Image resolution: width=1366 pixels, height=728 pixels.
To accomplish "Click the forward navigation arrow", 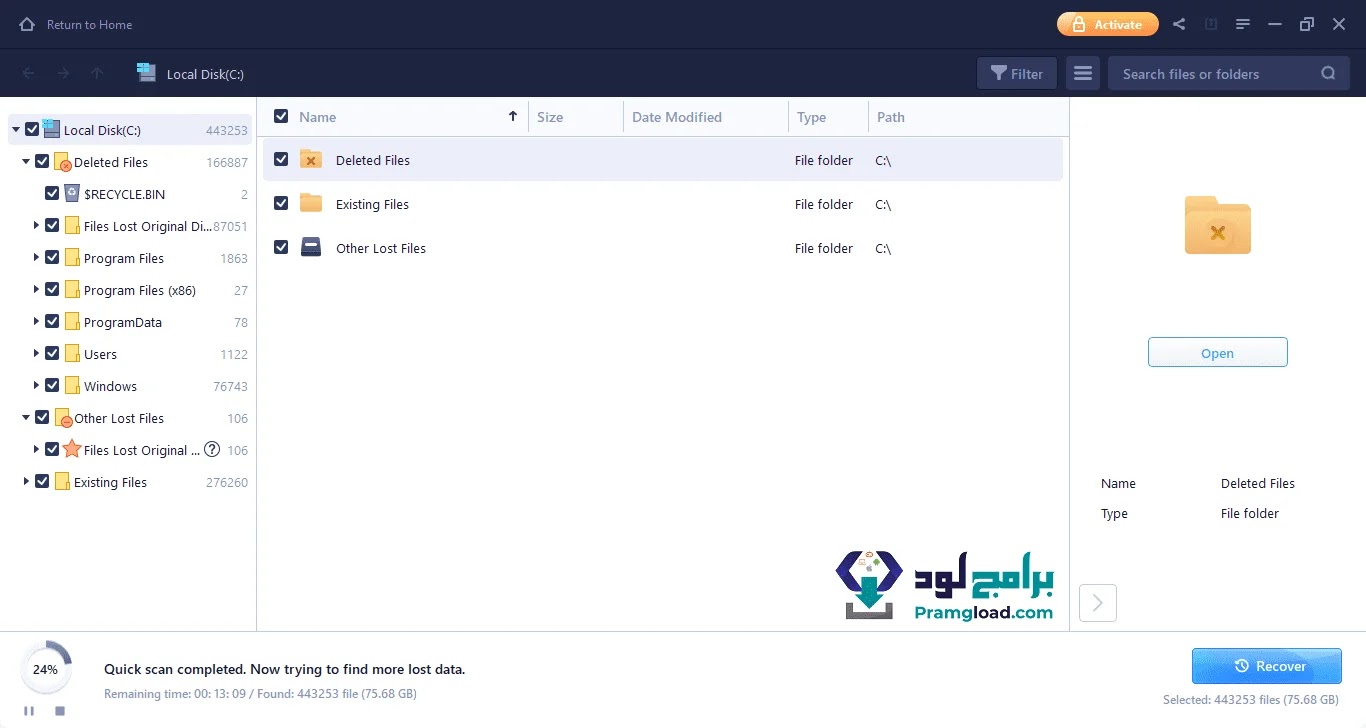I will tap(63, 73).
